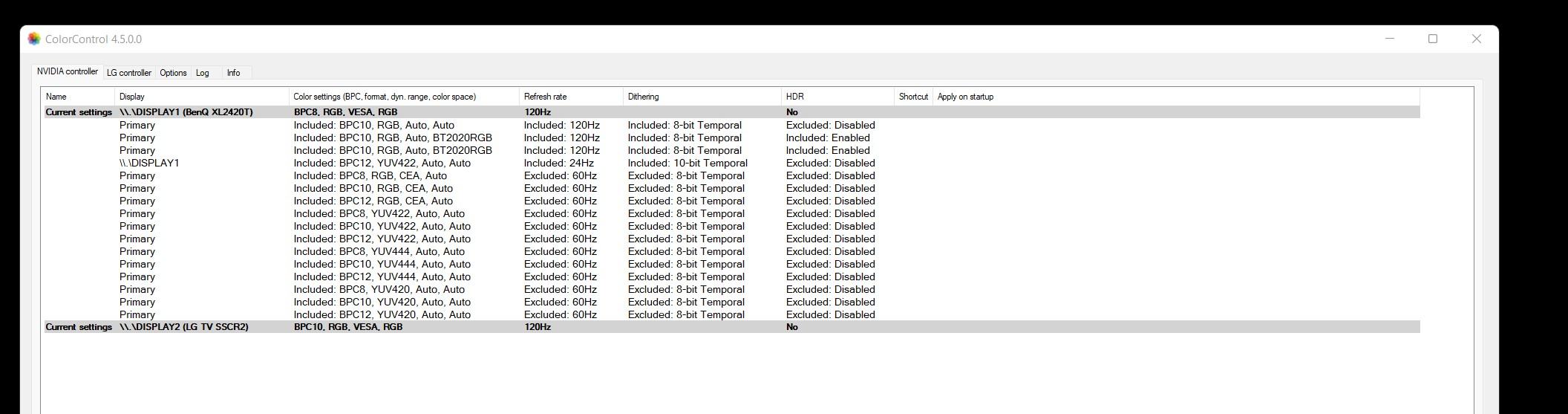Select preset BPC12, YUV444, Auto, Auto
This screenshot has height=414, width=1568.
tap(731, 276)
